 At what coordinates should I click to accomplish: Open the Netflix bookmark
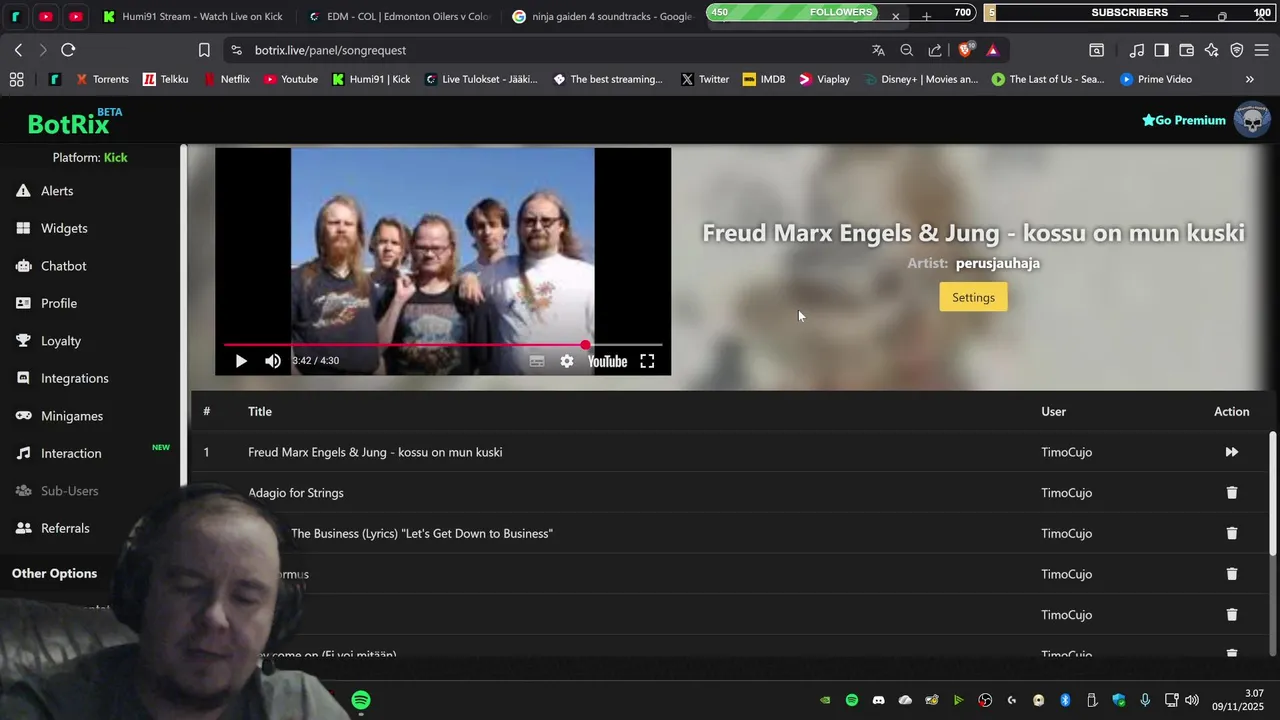pyautogui.click(x=226, y=79)
